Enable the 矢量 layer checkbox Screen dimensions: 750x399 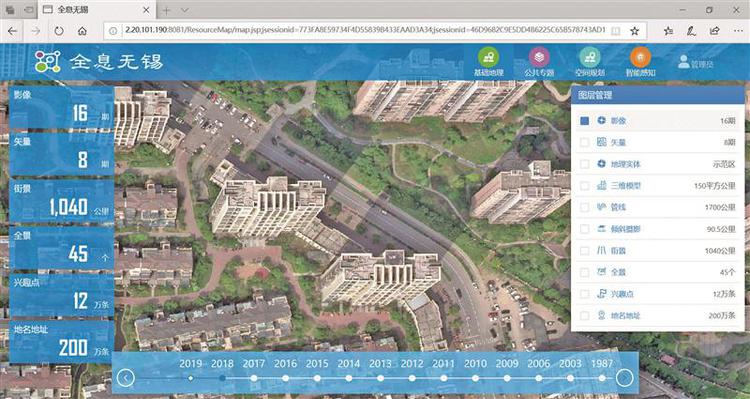click(x=585, y=143)
